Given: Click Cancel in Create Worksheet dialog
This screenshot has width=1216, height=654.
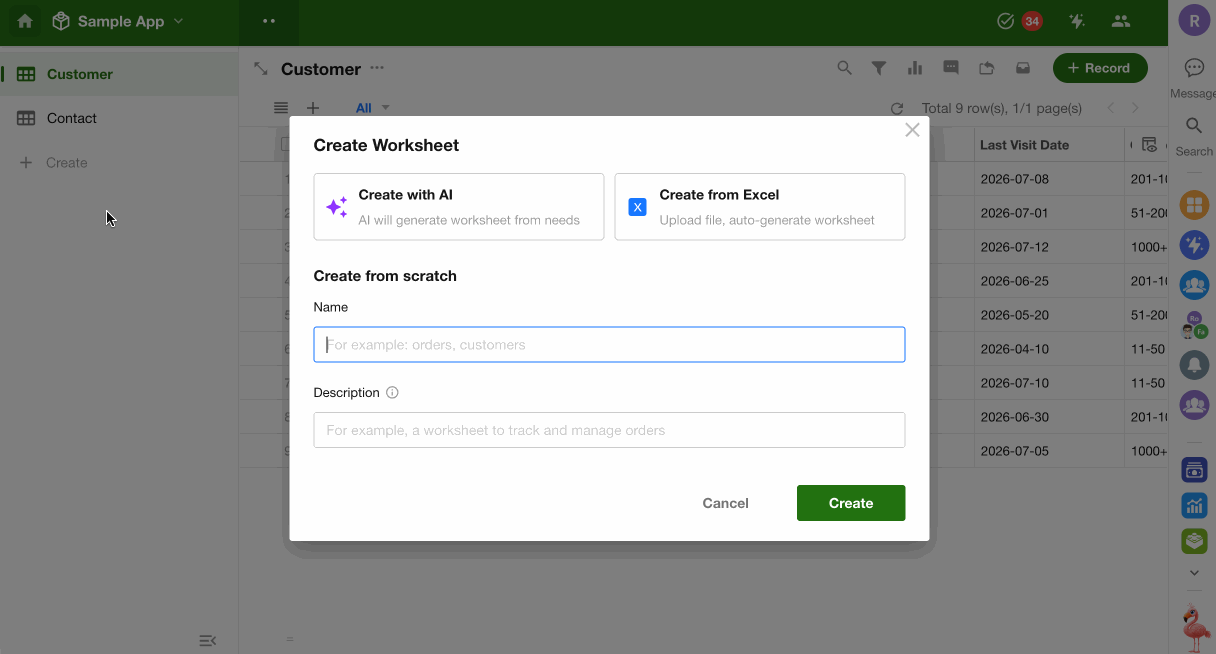Looking at the screenshot, I should (x=726, y=503).
